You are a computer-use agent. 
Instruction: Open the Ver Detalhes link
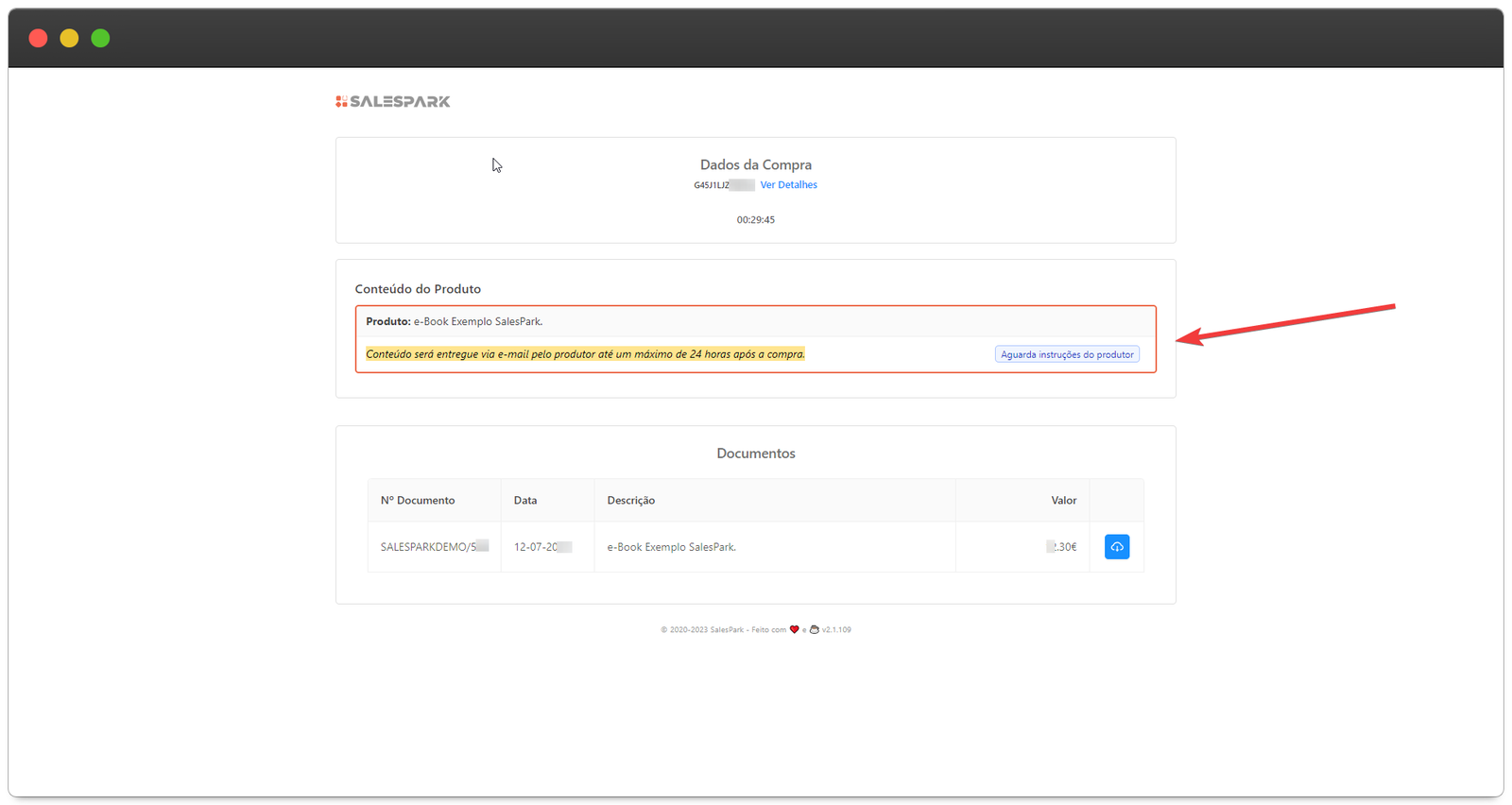(x=788, y=185)
